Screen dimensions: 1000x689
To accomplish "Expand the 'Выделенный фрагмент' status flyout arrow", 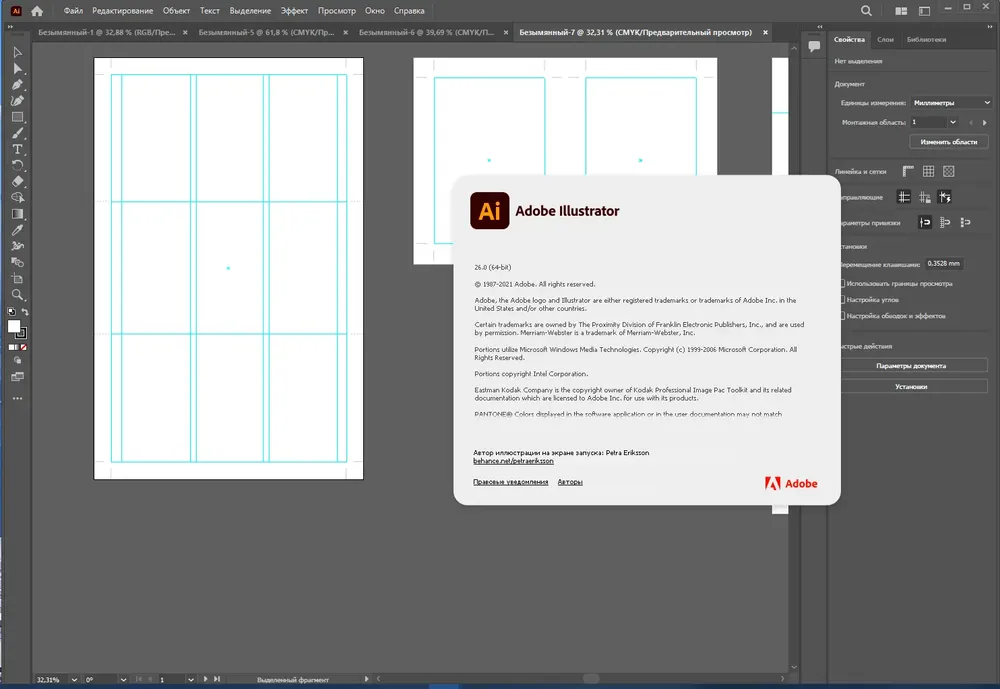I will [366, 679].
